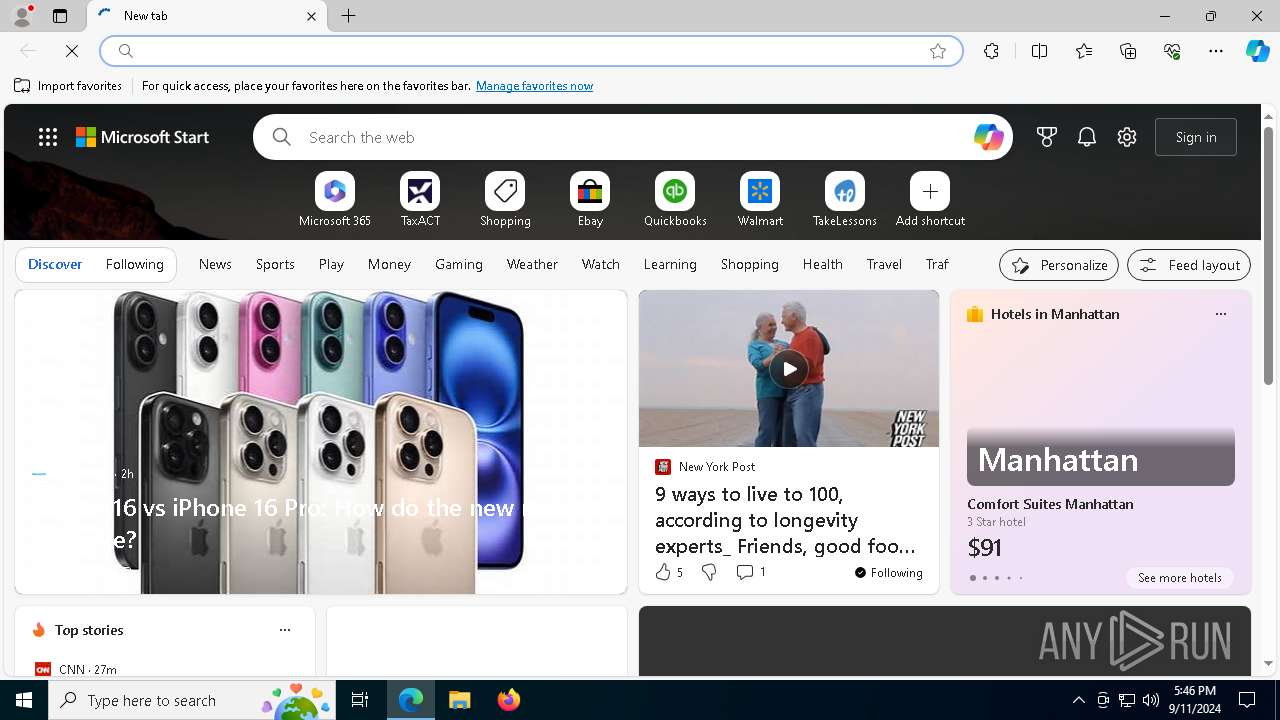Go to News category
Screen dimensions: 1280x720
pyautogui.click(x=215, y=264)
